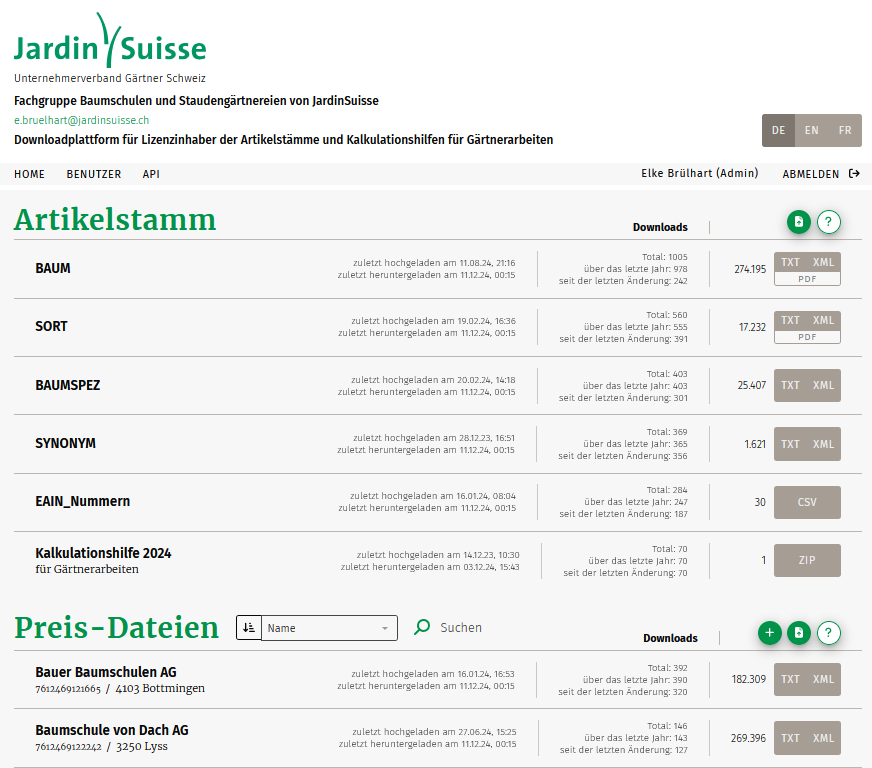872x768 pixels.
Task: Click the Preis-Dateien heading
Action: (x=117, y=628)
